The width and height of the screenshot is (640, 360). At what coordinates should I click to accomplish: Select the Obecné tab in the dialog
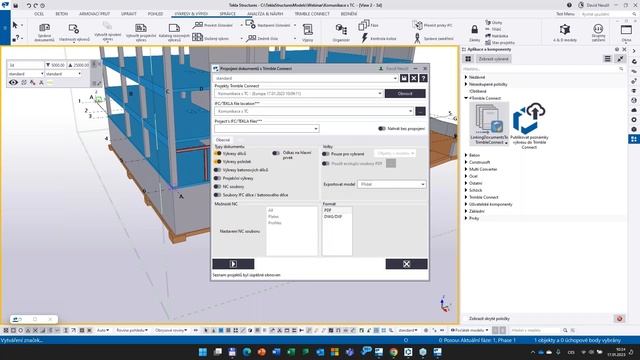click(x=223, y=140)
